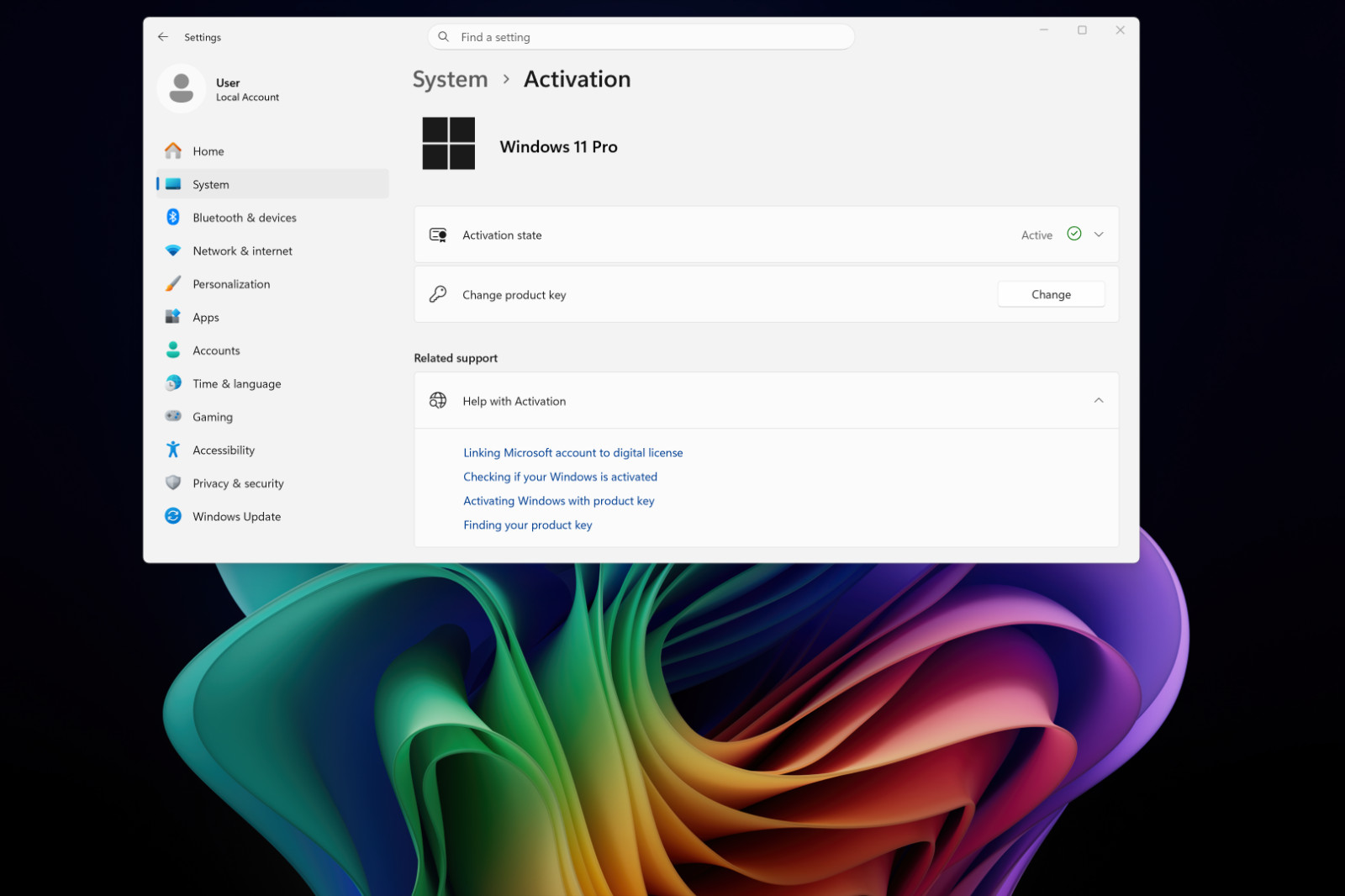Open Finding your product key link

528,524
